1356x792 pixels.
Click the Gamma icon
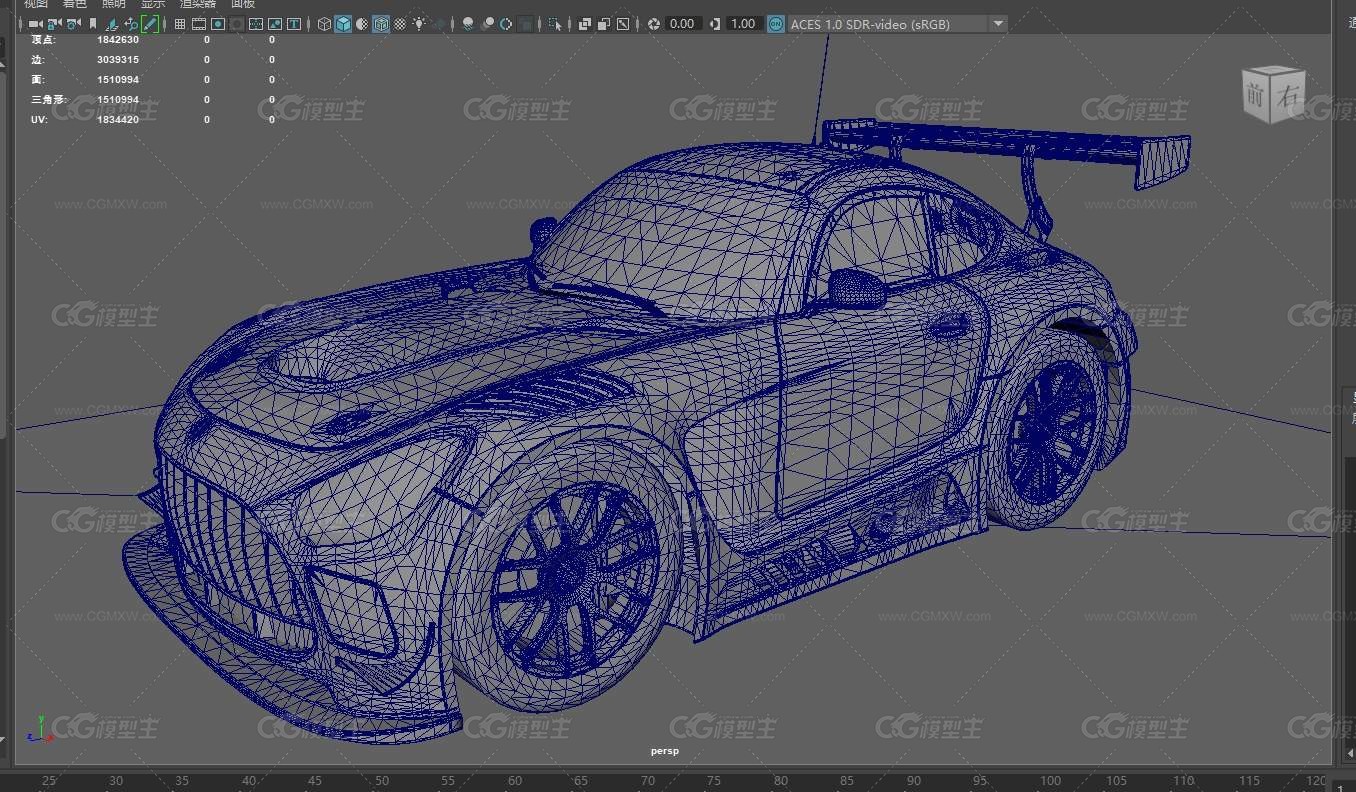714,24
